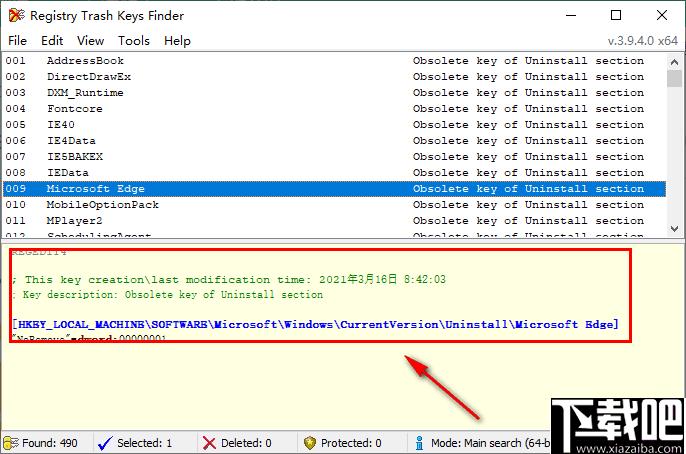This screenshot has width=686, height=454.
Task: Open the Edit menu
Action: [52, 40]
